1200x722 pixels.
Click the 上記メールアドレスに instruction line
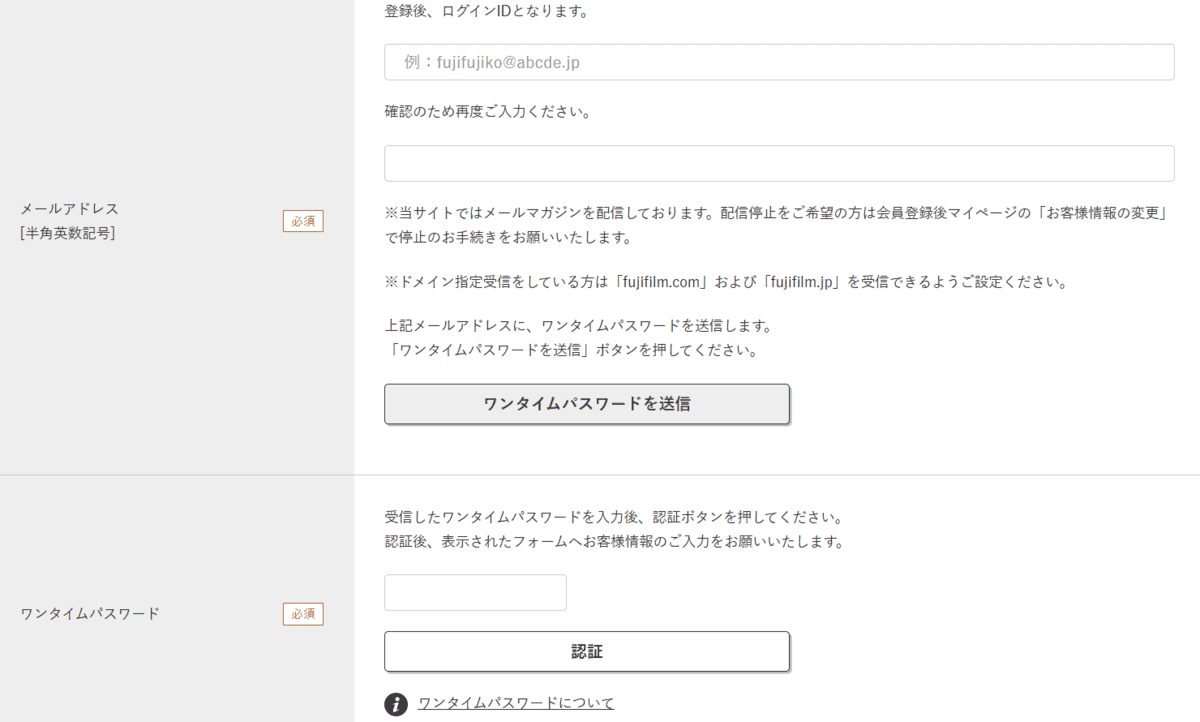click(x=578, y=326)
